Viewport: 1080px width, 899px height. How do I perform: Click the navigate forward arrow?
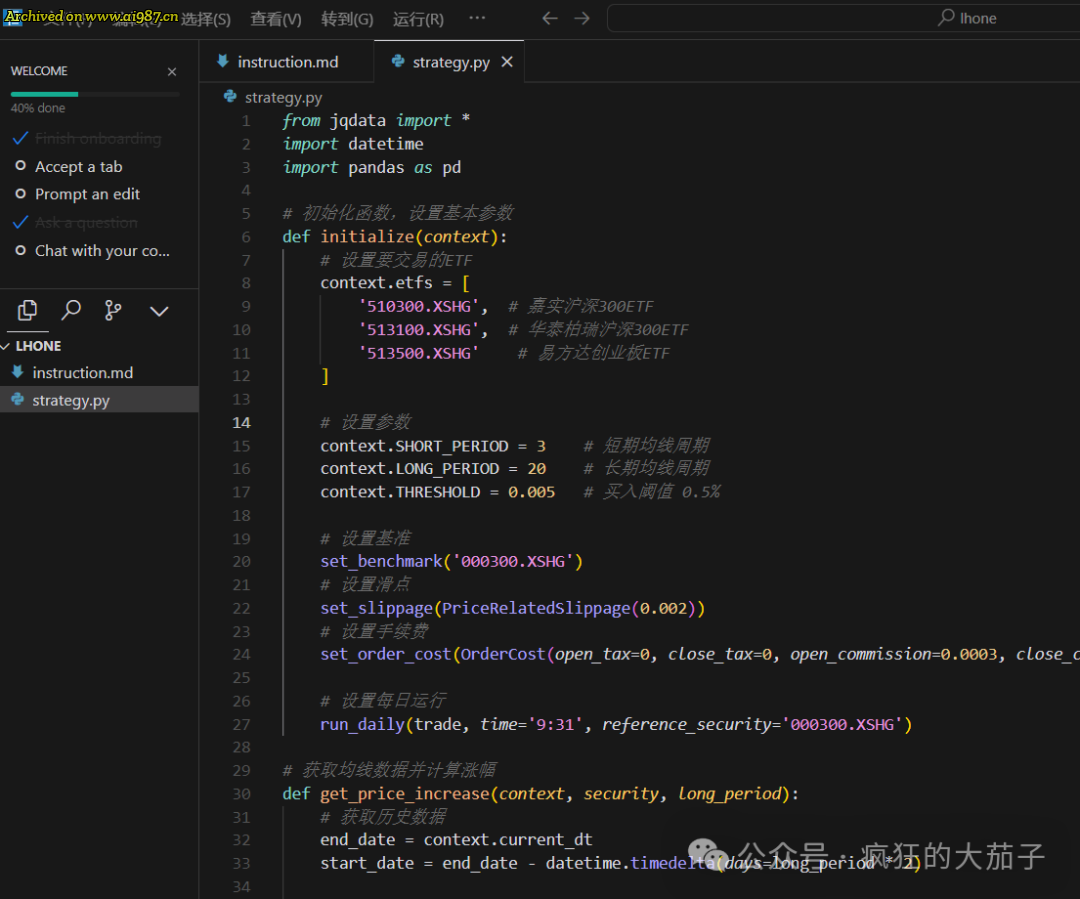pyautogui.click(x=582, y=18)
